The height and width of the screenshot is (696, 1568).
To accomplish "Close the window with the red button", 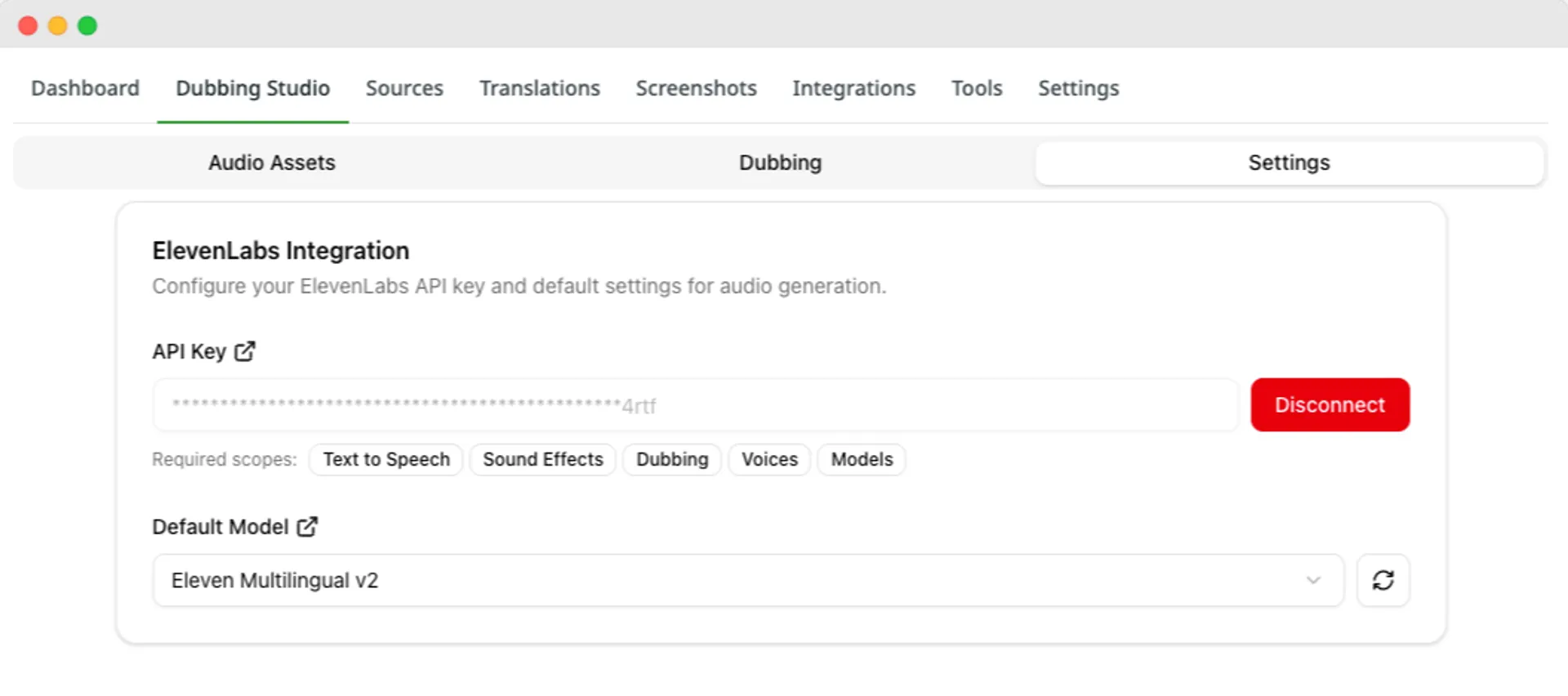I will 28,25.
